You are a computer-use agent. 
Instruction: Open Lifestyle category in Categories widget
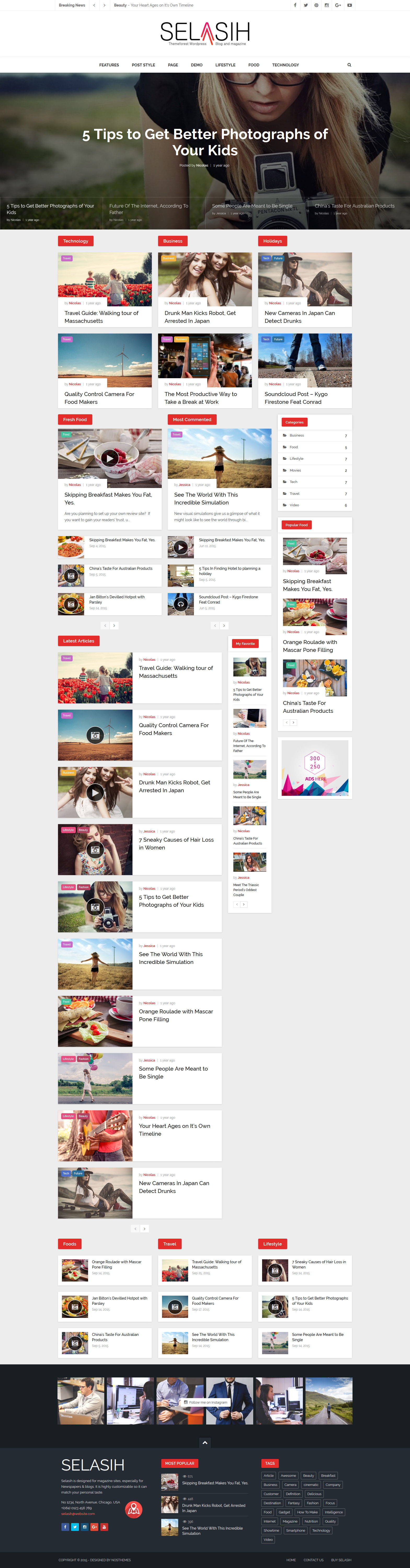tap(296, 458)
